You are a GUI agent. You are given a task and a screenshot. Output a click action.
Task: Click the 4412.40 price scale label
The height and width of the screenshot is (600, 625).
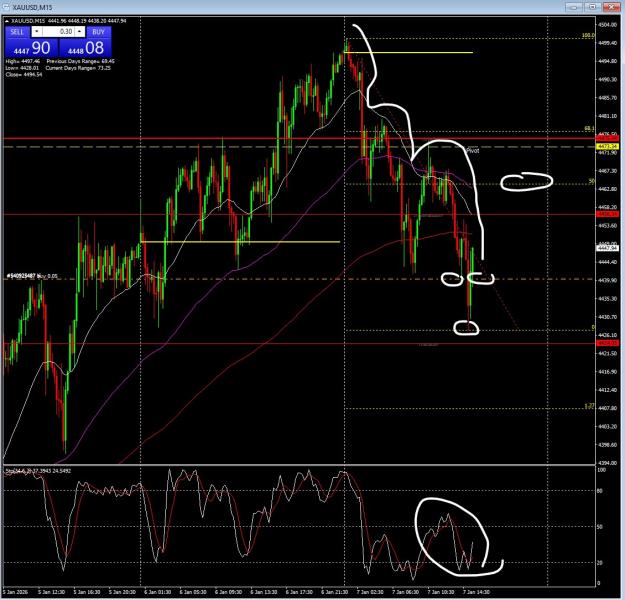point(607,390)
